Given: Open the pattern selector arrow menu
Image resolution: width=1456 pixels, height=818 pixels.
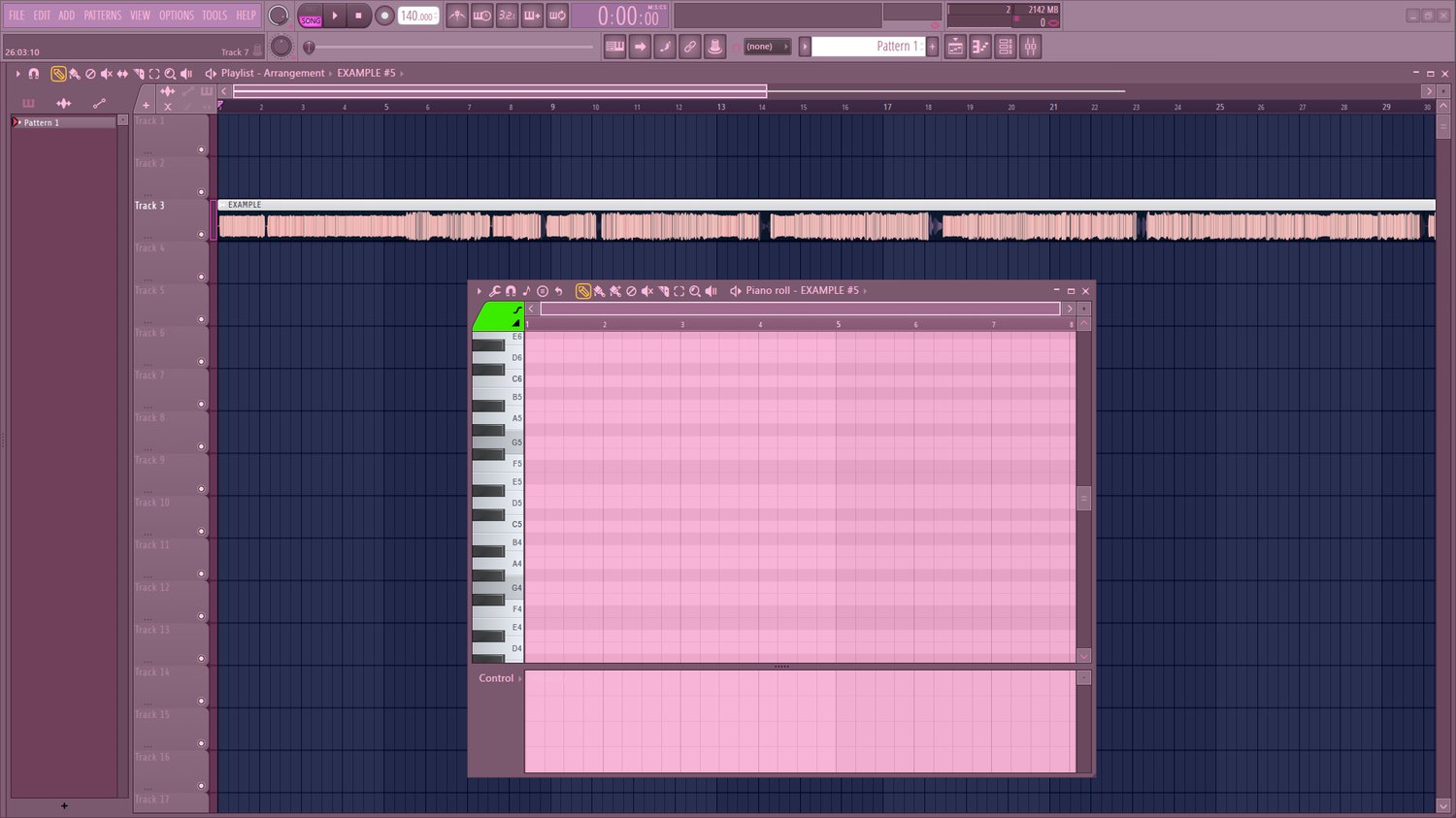Looking at the screenshot, I should pos(805,47).
